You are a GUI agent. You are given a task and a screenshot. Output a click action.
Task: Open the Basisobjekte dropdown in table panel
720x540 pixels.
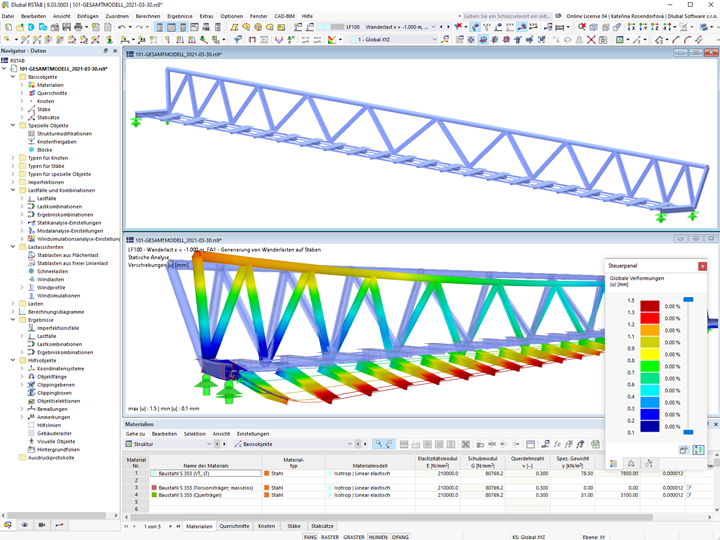click(350, 444)
